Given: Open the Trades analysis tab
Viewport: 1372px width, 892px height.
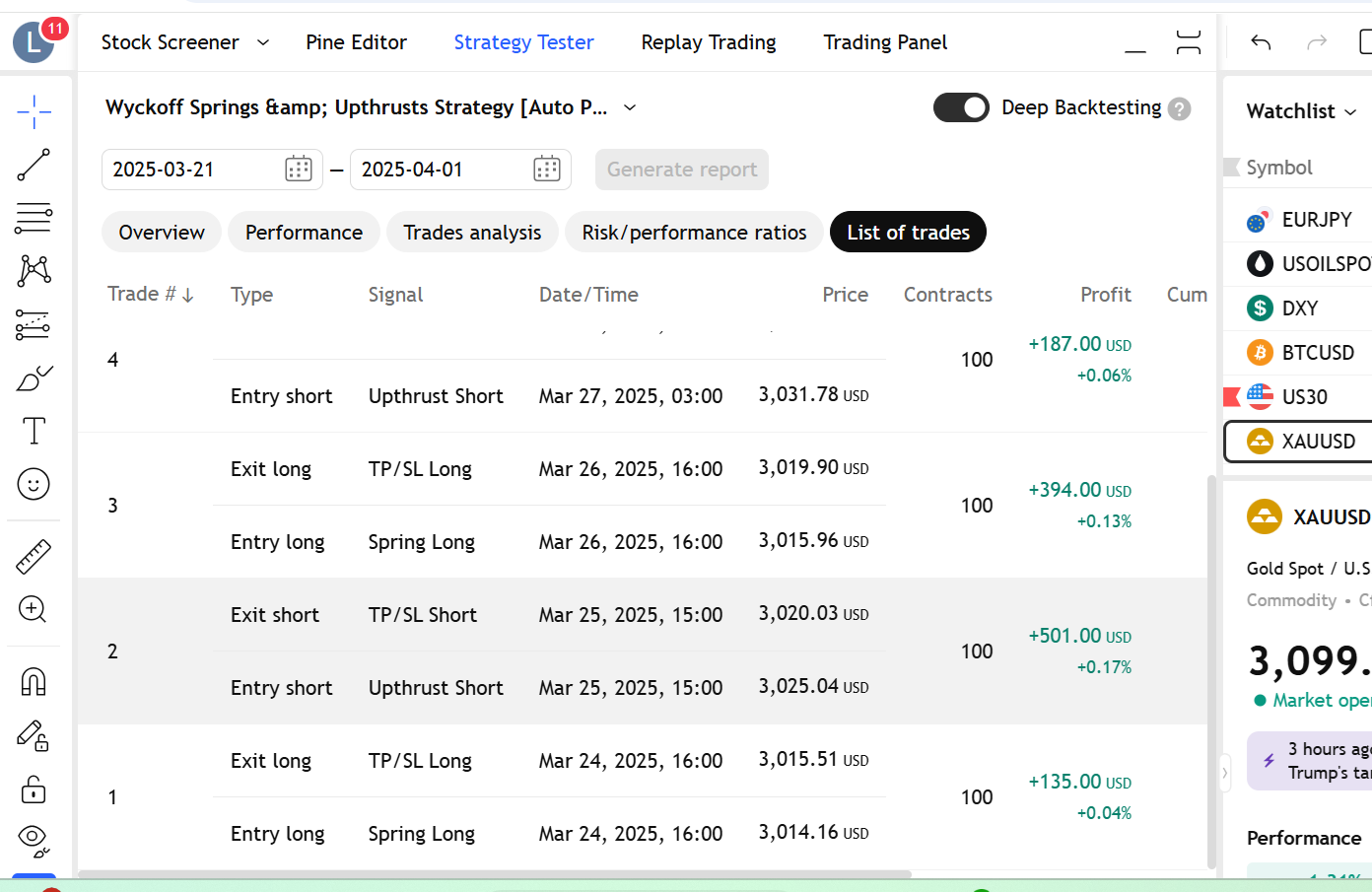Looking at the screenshot, I should [x=472, y=233].
